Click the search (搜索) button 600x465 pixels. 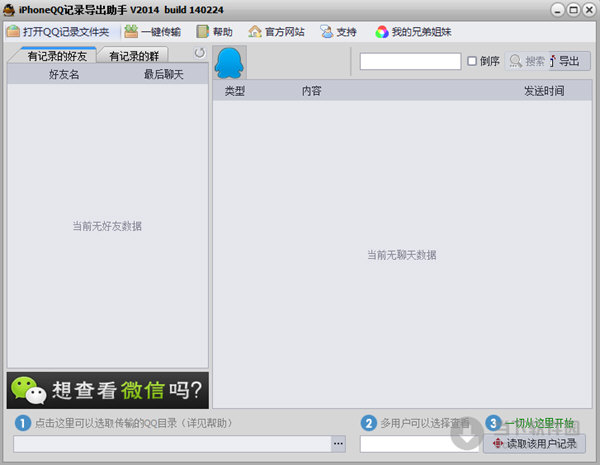pos(527,61)
